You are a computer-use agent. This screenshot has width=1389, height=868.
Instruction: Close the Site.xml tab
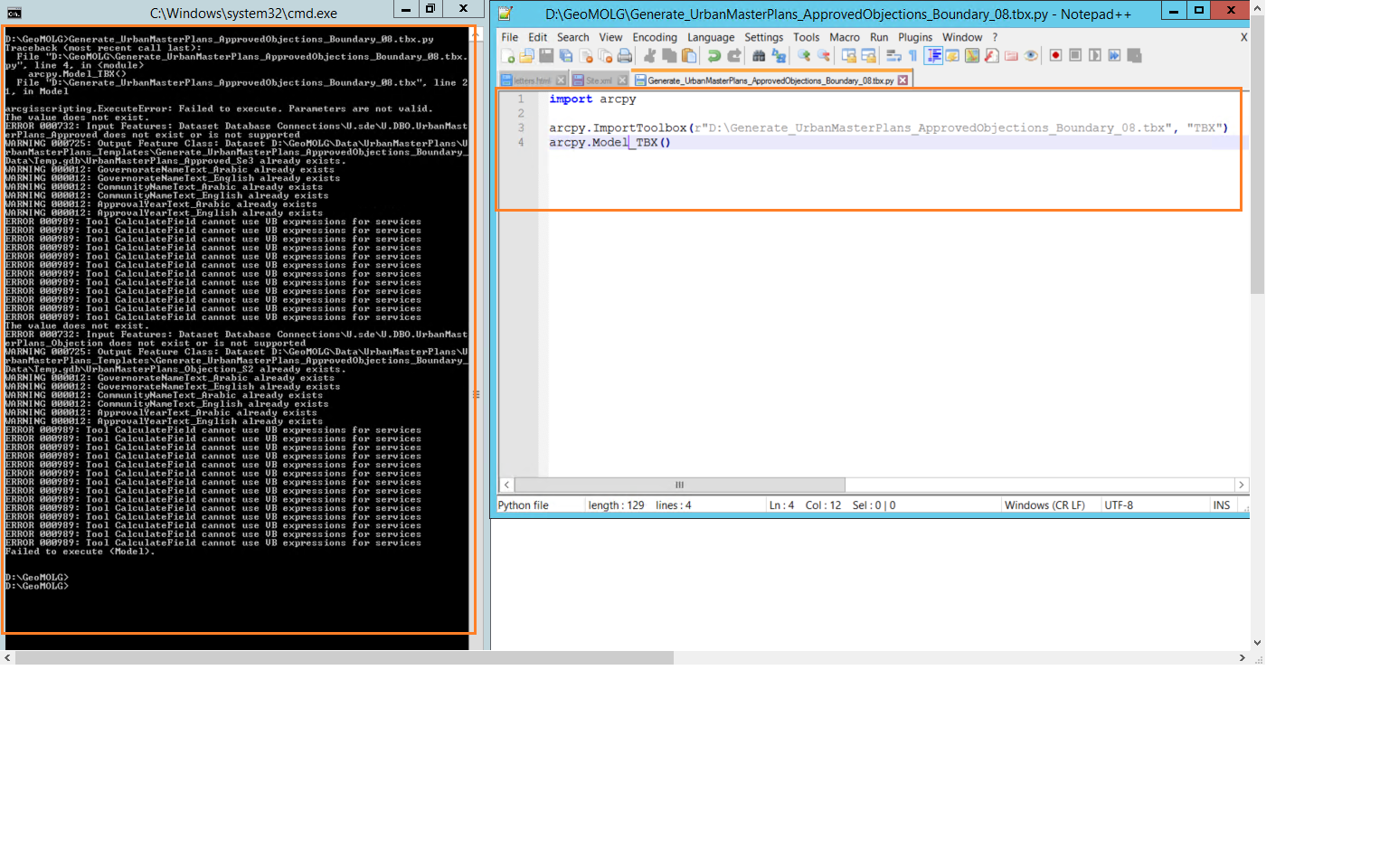point(622,80)
